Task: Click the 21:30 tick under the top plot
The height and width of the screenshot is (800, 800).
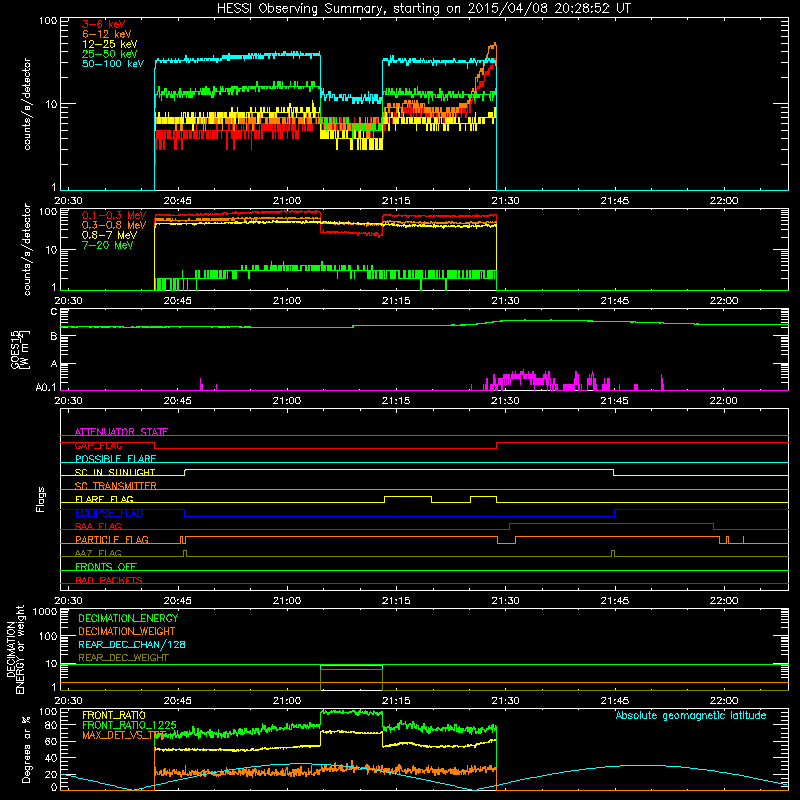Action: (505, 201)
